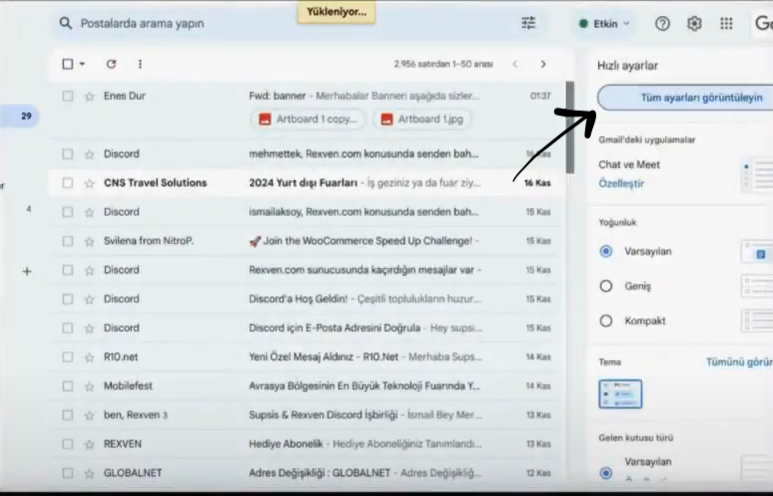Screen dimensions: 773x496
Task: Check the CNS Travel Solutions email checkbox
Action: tap(68, 183)
